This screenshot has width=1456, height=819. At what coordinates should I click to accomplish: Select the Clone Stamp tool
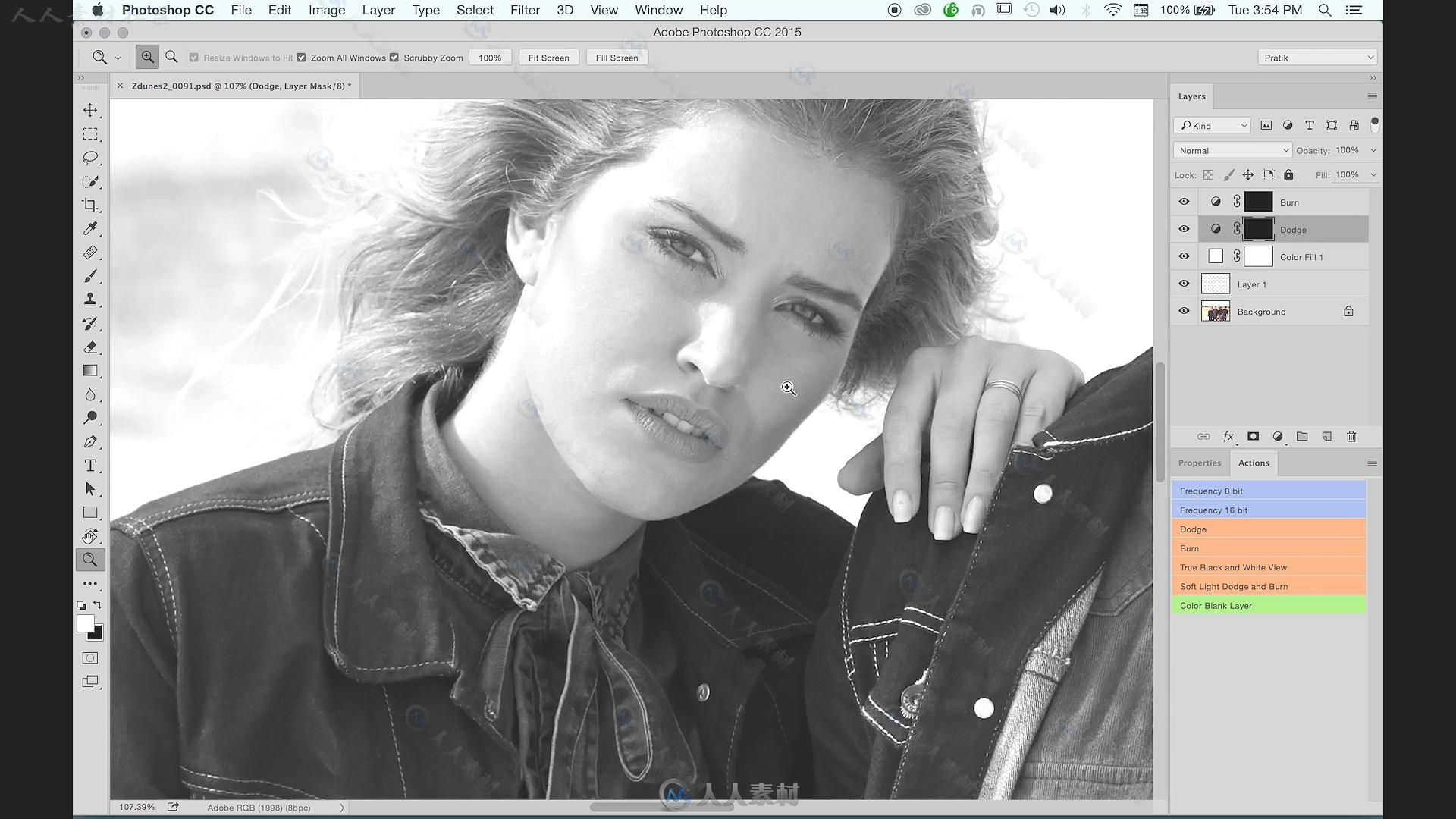pyautogui.click(x=90, y=300)
